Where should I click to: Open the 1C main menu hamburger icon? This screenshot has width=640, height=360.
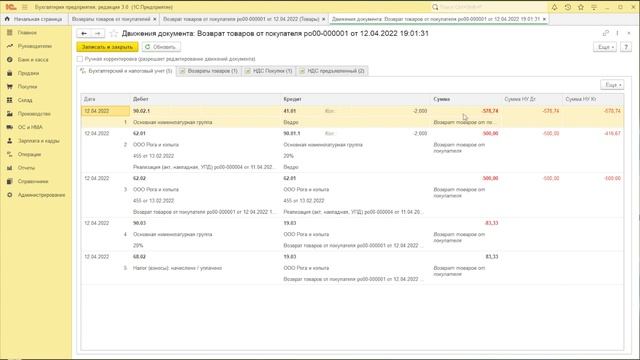tap(24, 7)
